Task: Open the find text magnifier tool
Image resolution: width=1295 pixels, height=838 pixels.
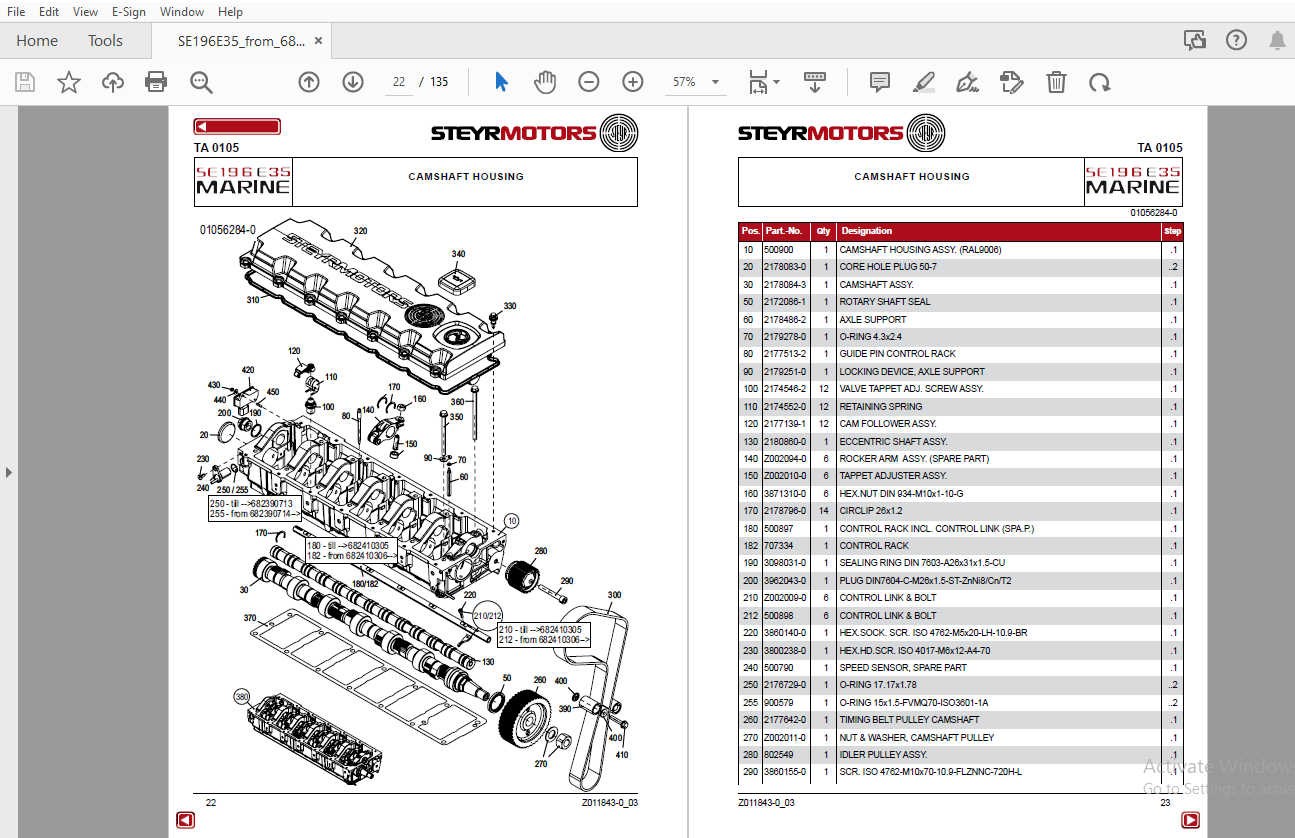Action: coord(201,82)
